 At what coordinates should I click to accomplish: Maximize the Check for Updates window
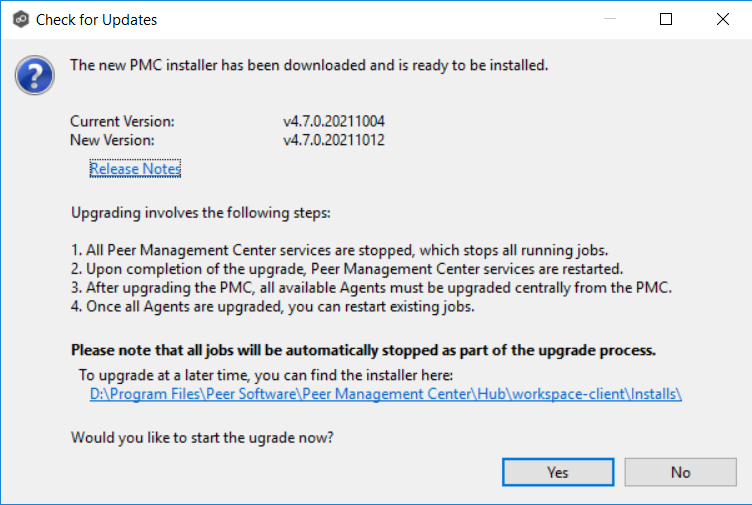point(666,19)
